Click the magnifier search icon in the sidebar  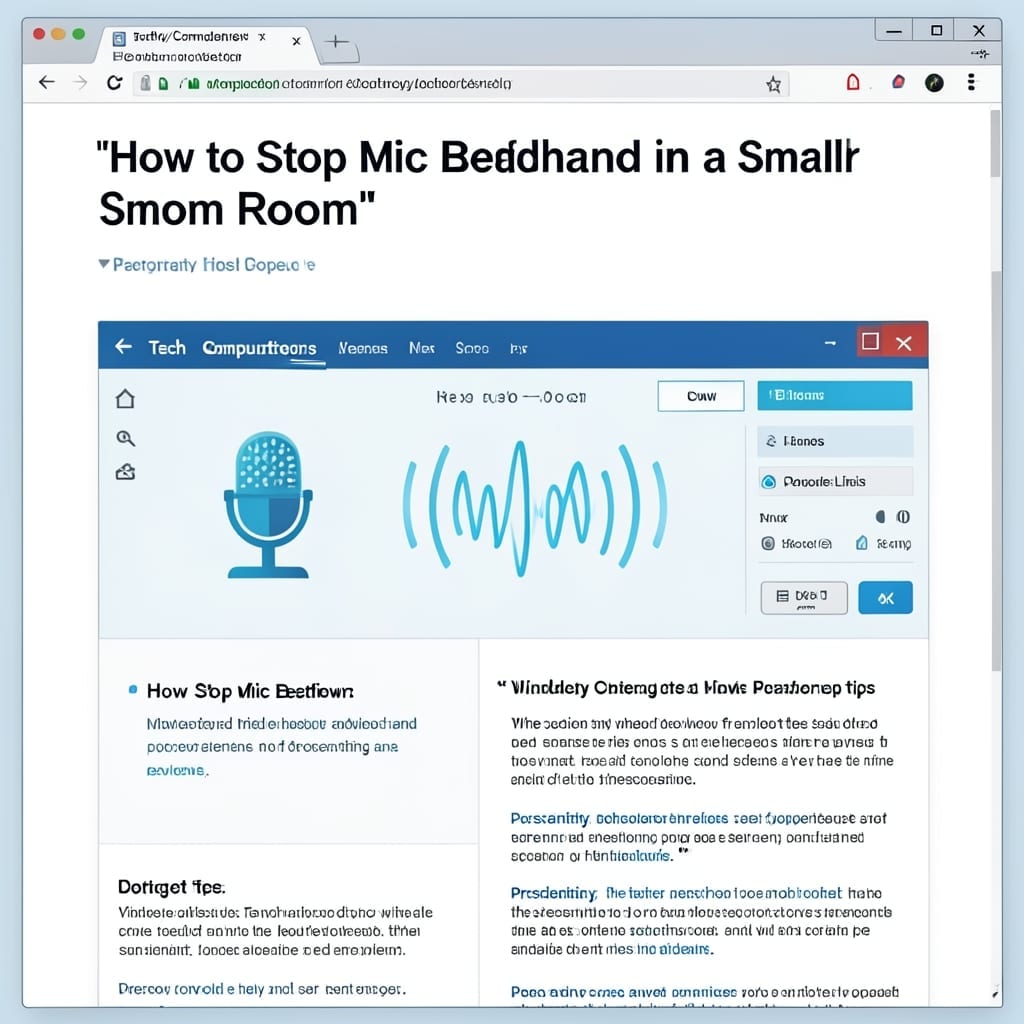pyautogui.click(x=125, y=438)
